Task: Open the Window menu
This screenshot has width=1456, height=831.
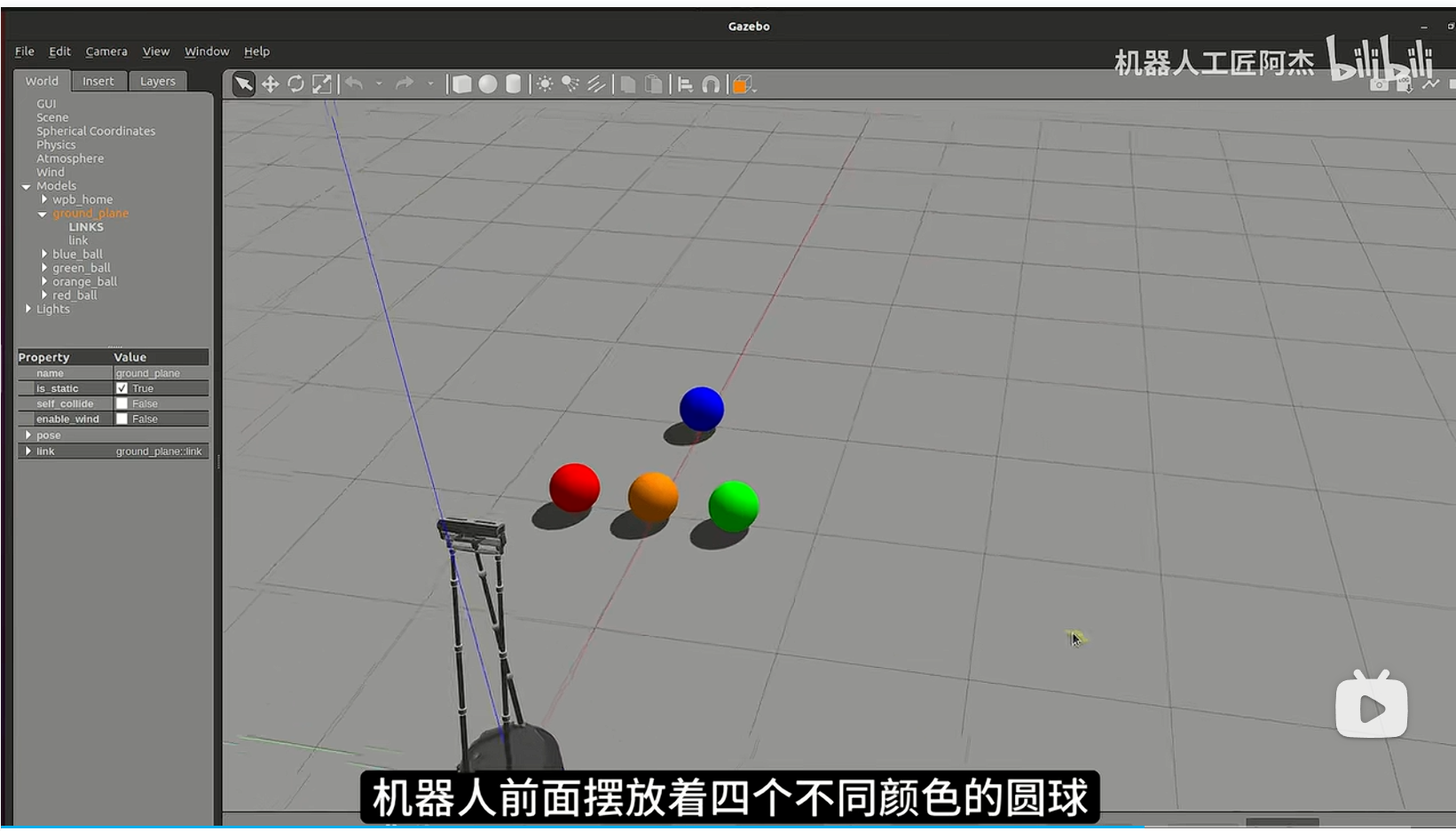Action: [207, 51]
